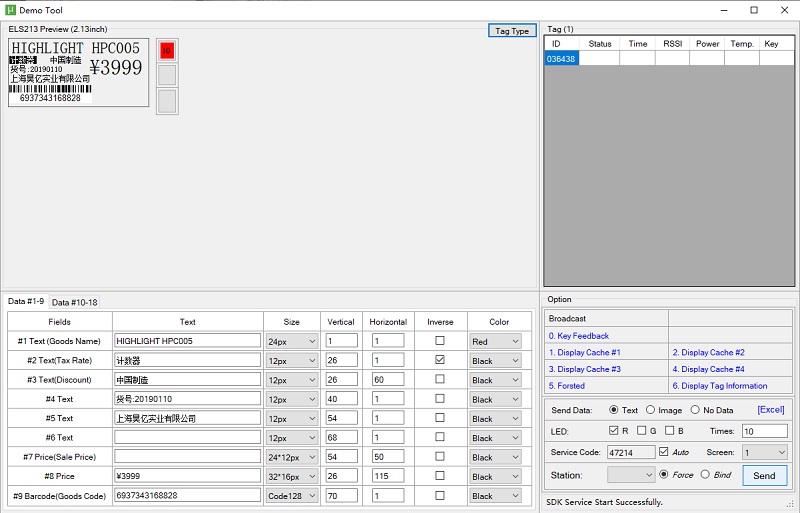Click 3. Display Cache #3
The image size is (800, 513).
point(585,369)
